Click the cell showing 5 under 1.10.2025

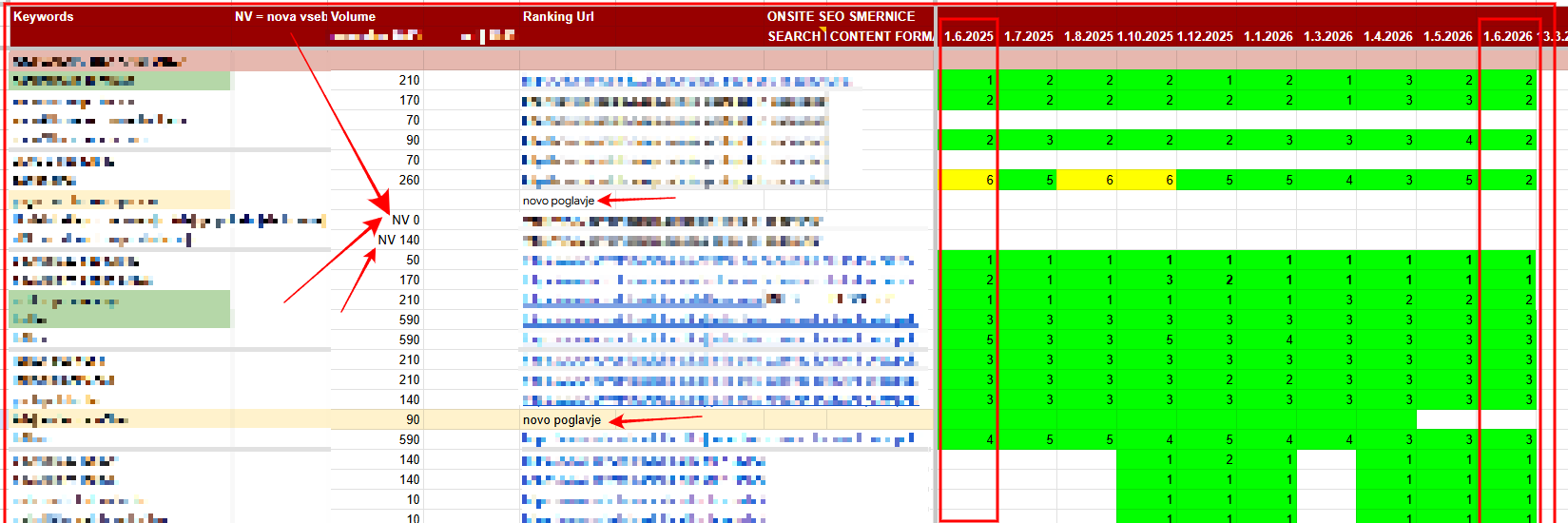point(1146,339)
